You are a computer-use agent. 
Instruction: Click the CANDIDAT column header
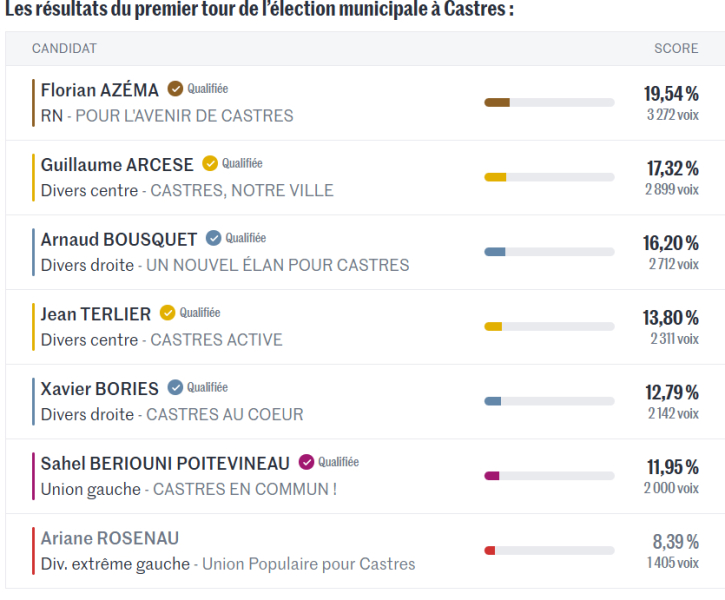[x=64, y=48]
